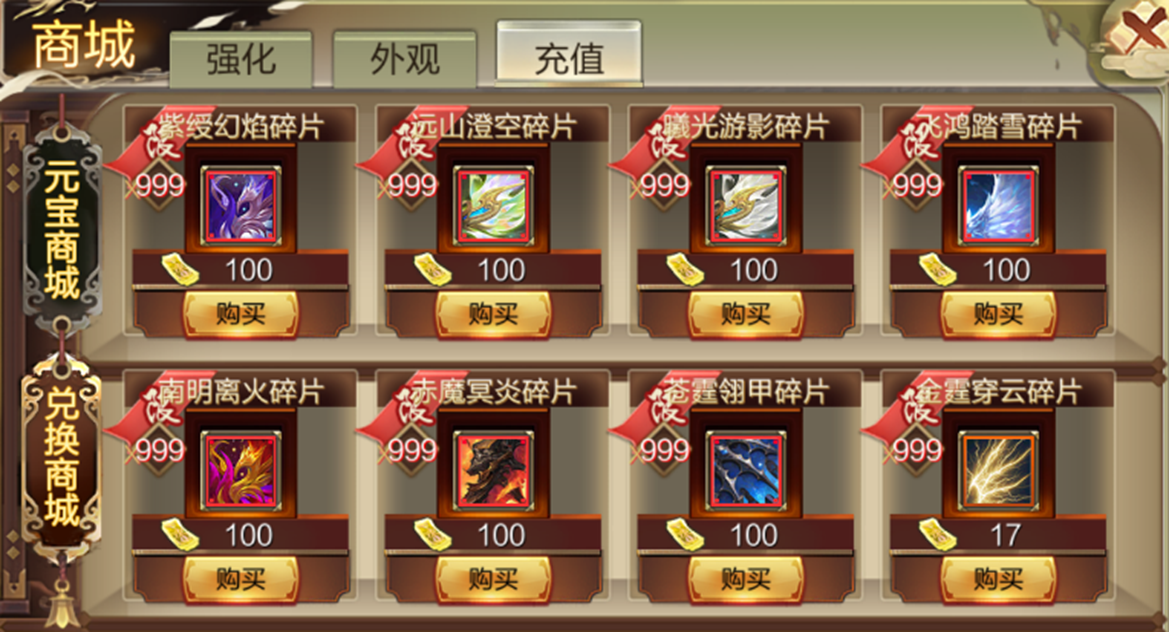Select the 曦光游影碎片 white item icon
The height and width of the screenshot is (632, 1169).
coord(746,205)
